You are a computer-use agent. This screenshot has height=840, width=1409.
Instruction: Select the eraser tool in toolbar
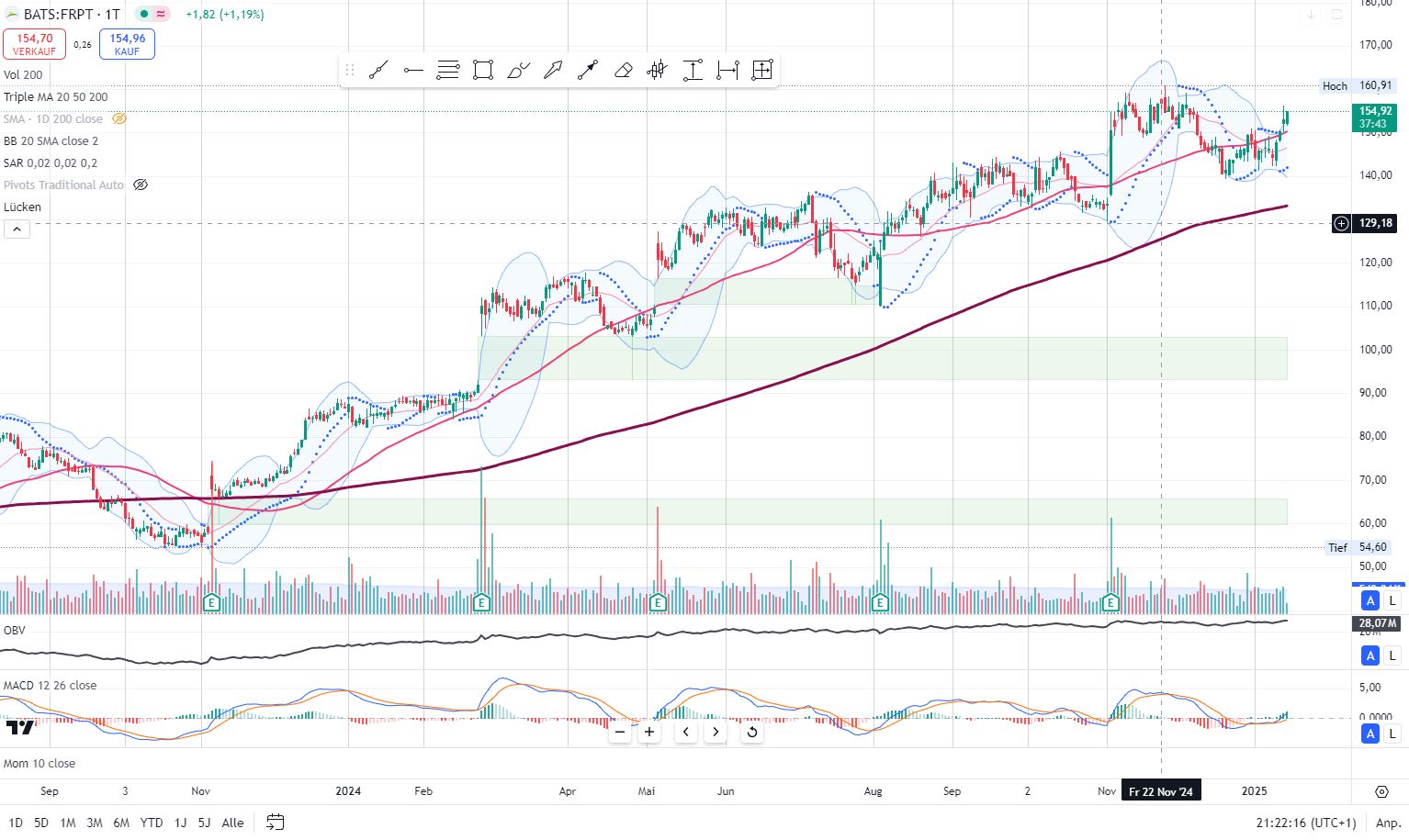point(623,71)
